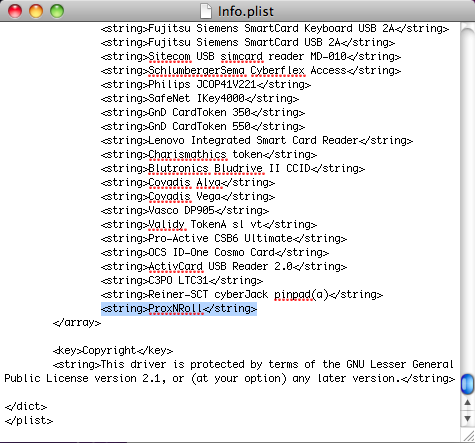Click the 'SchlumbergerSema Cyberflex Access' line

tap(251, 71)
